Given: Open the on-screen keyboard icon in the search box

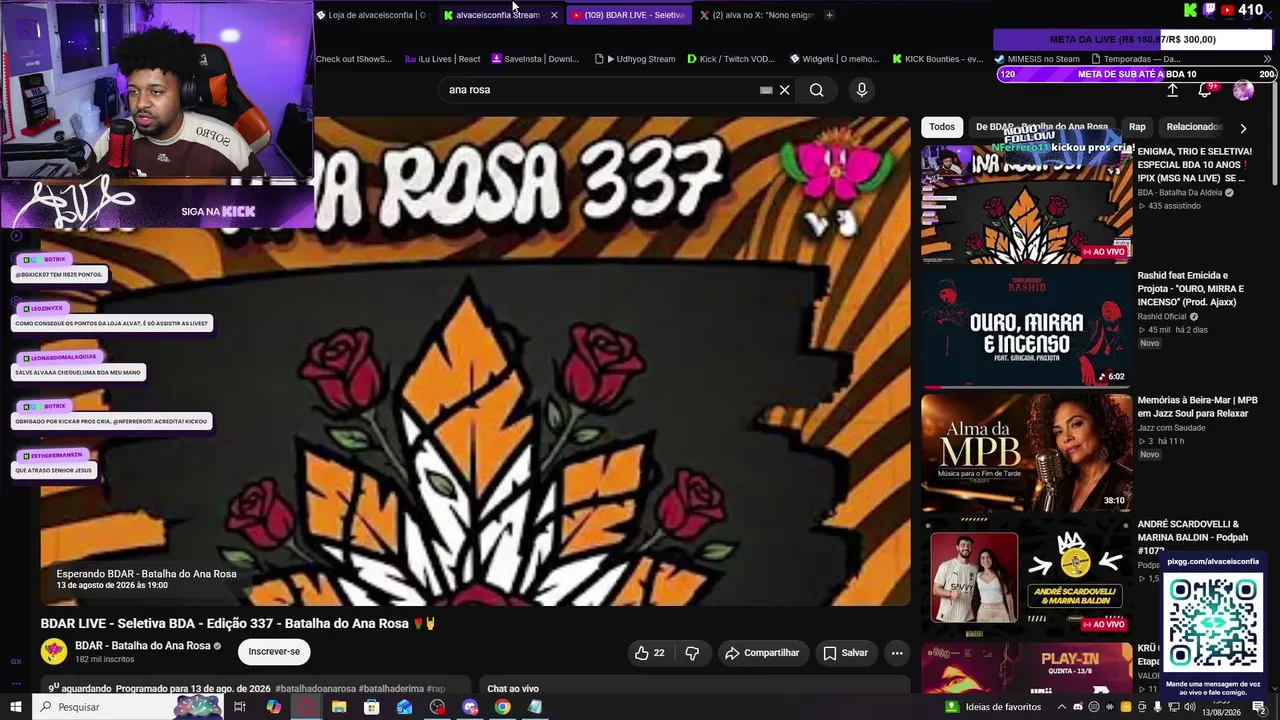Looking at the screenshot, I should coord(766,90).
